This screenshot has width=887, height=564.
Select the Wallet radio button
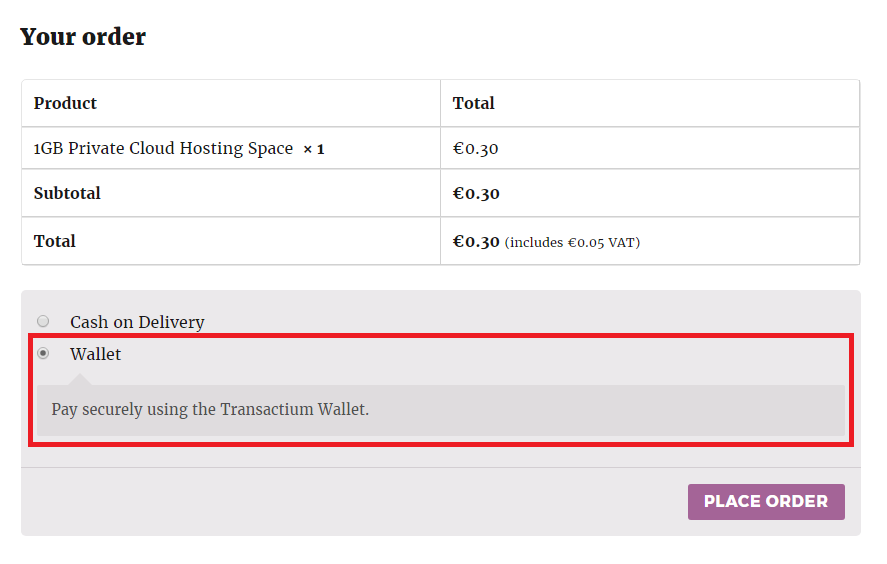(x=43, y=354)
